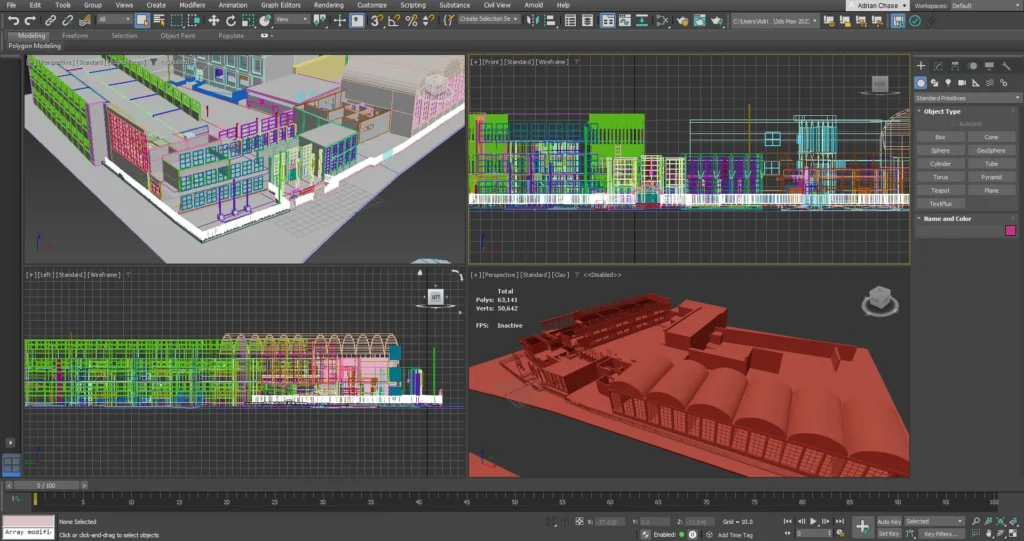This screenshot has height=541, width=1024.
Task: Click the pink object color swatch
Action: (x=1010, y=231)
